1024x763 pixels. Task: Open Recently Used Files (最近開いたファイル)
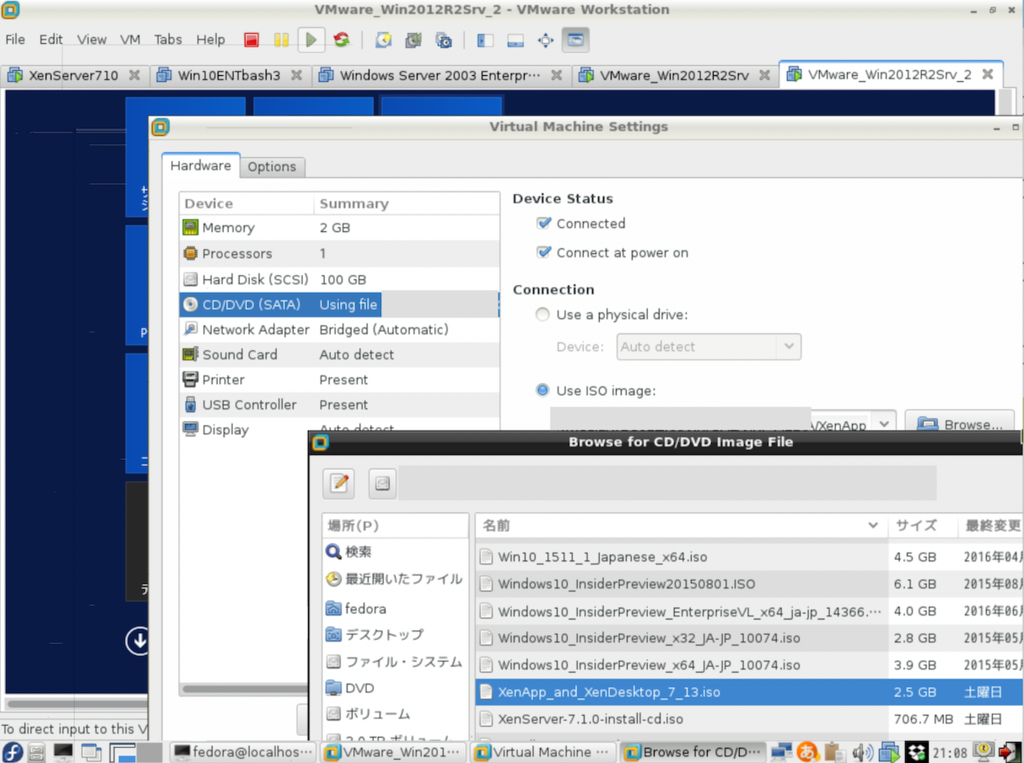(x=395, y=579)
